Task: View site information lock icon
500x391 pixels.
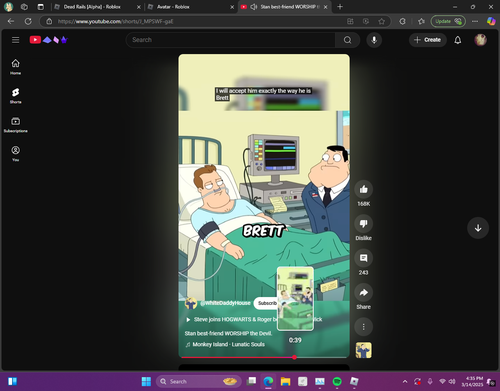Action: pos(49,21)
